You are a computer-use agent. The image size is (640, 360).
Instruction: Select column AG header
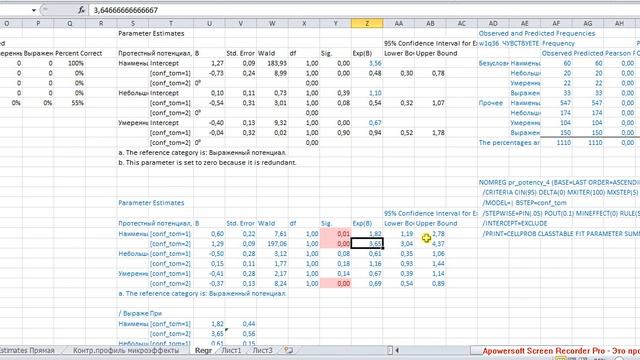coord(588,24)
